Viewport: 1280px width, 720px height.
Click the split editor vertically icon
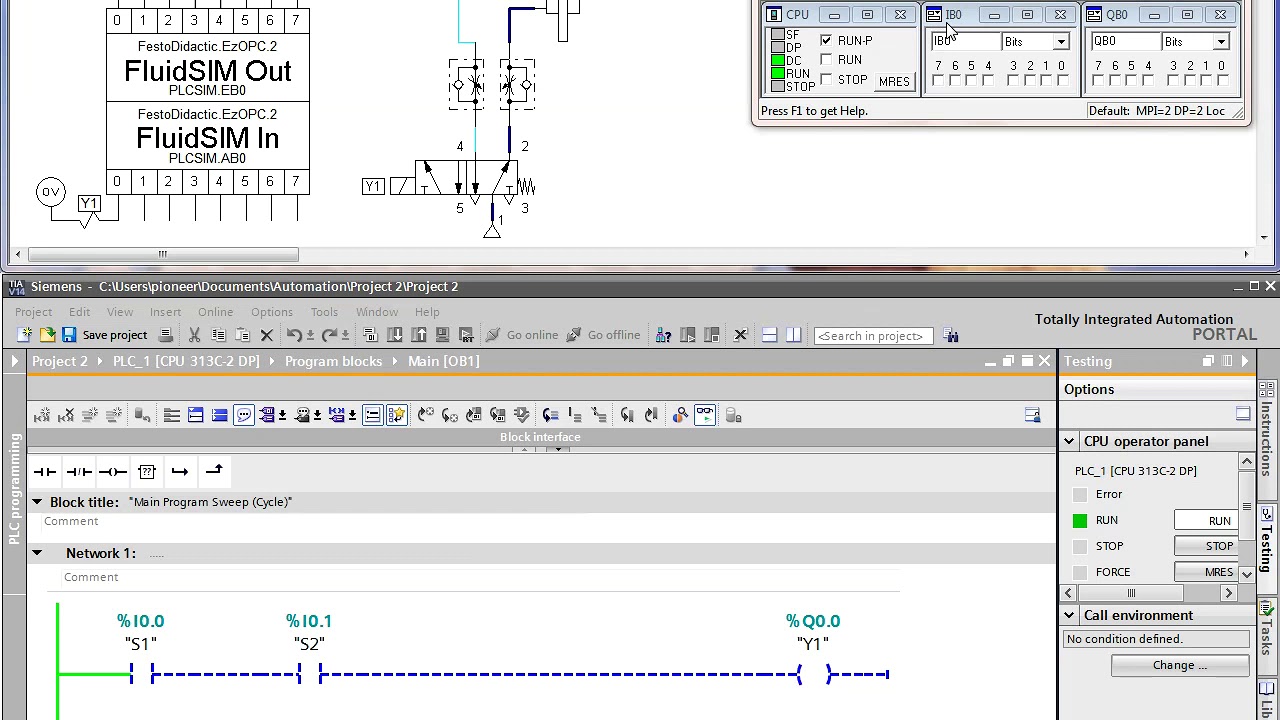[793, 335]
